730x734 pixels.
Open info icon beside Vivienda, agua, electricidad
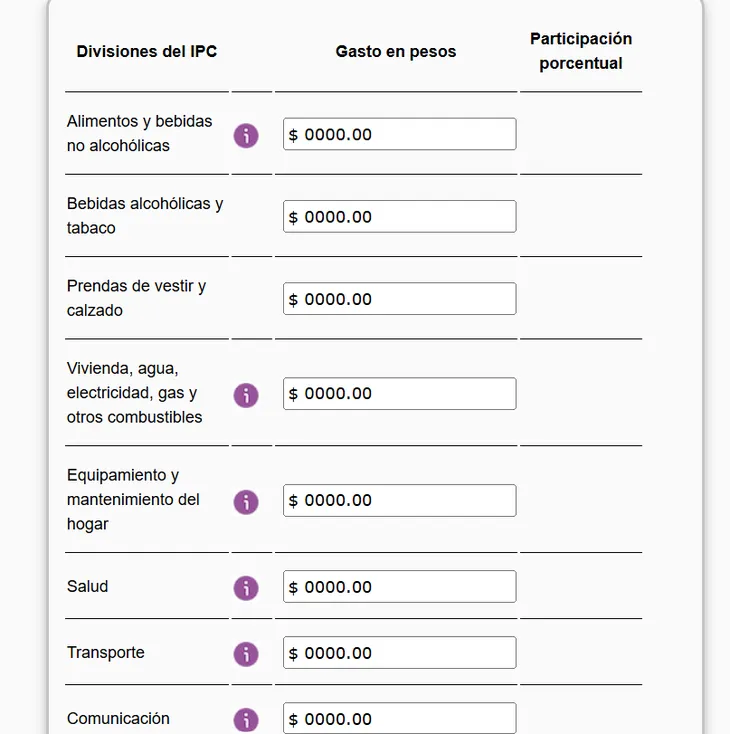tap(246, 395)
